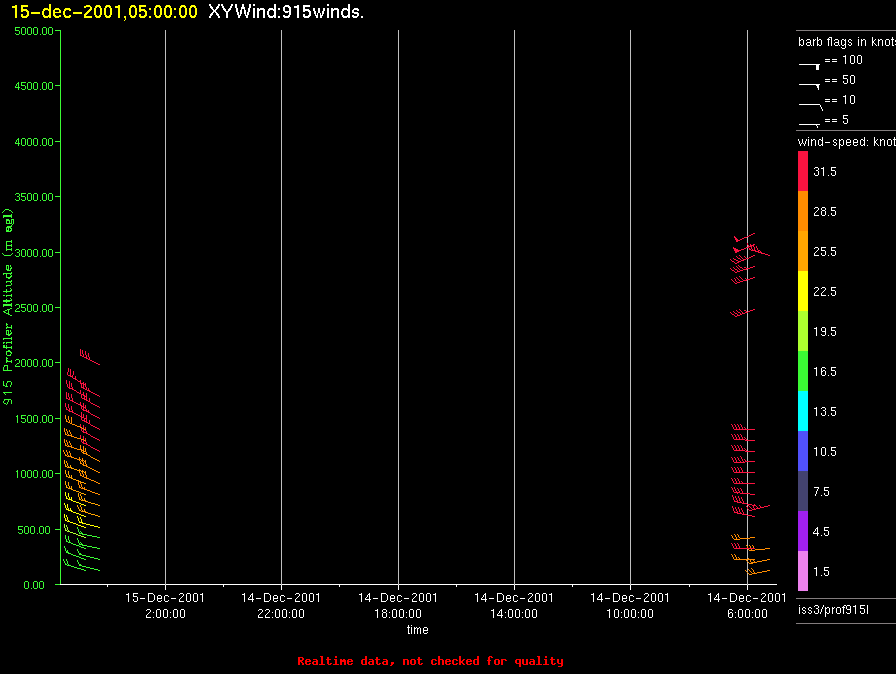Screen dimensions: 896x674
Task: Click the purple 4.5 knots color swatch
Action: point(803,531)
